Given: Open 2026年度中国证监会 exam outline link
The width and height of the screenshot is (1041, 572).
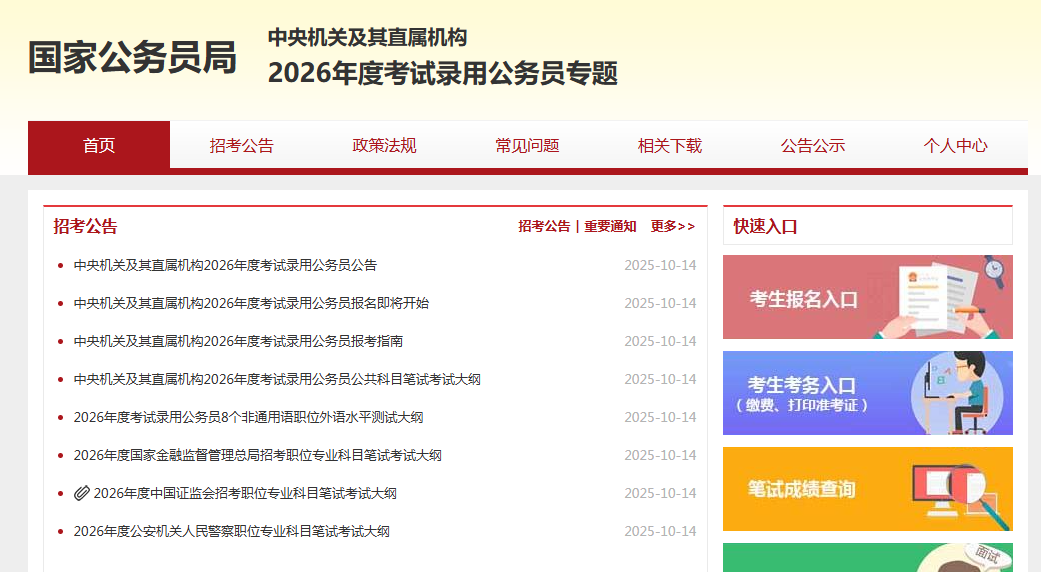Looking at the screenshot, I should (245, 493).
